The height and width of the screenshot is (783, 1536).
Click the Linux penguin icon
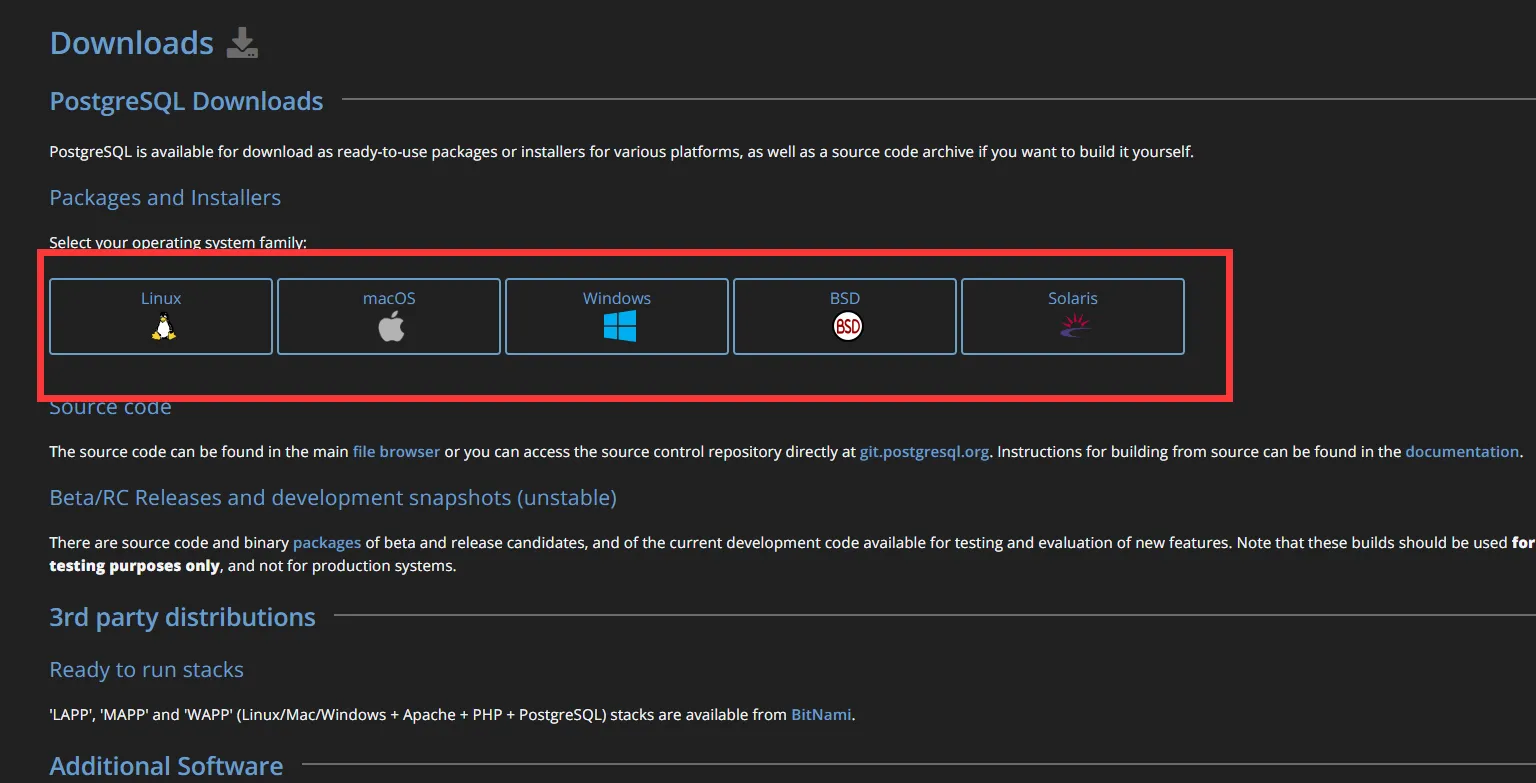point(162,326)
